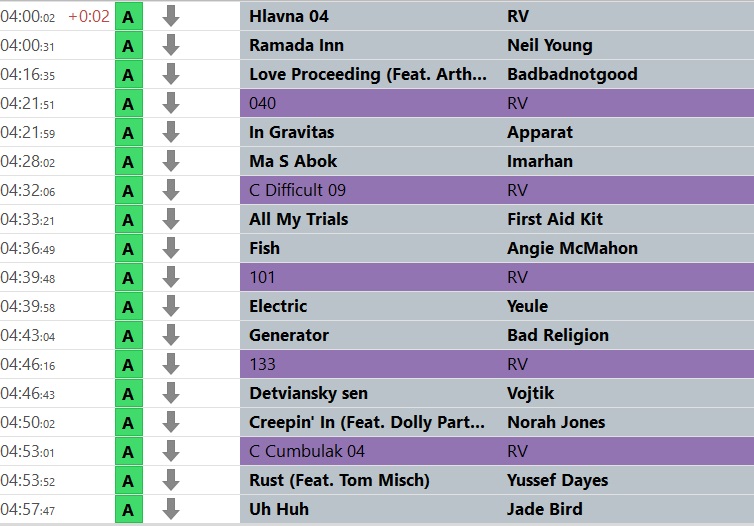
Task: Click the down arrow next to C Cumbulak 04
Action: pyautogui.click(x=171, y=451)
